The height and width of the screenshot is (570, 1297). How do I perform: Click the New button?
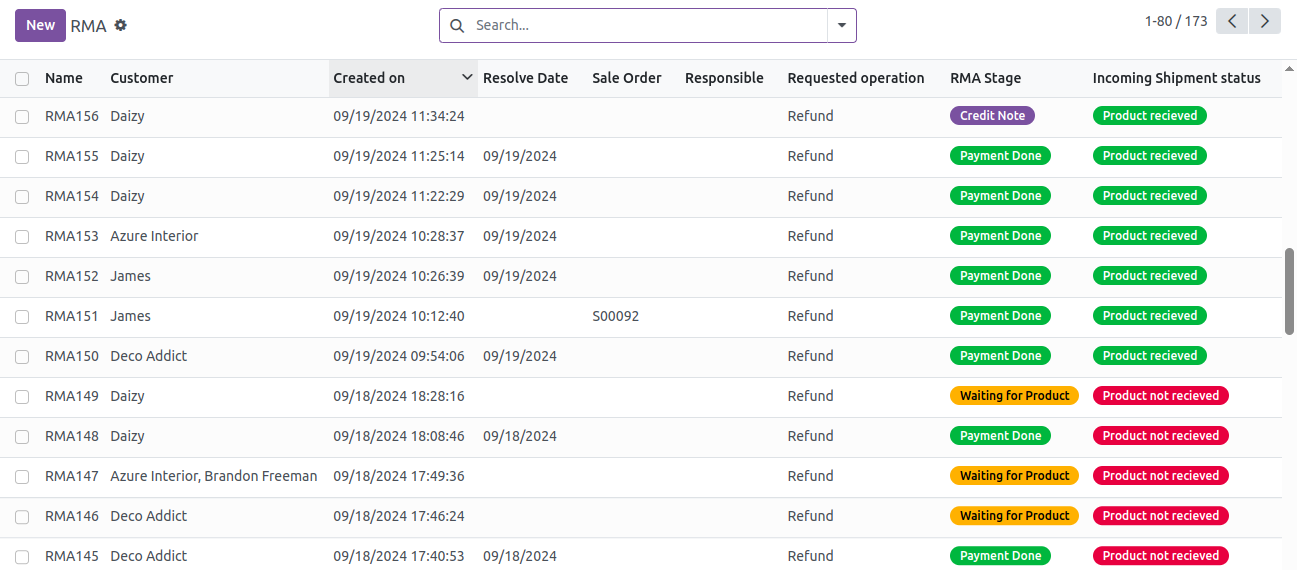point(40,25)
